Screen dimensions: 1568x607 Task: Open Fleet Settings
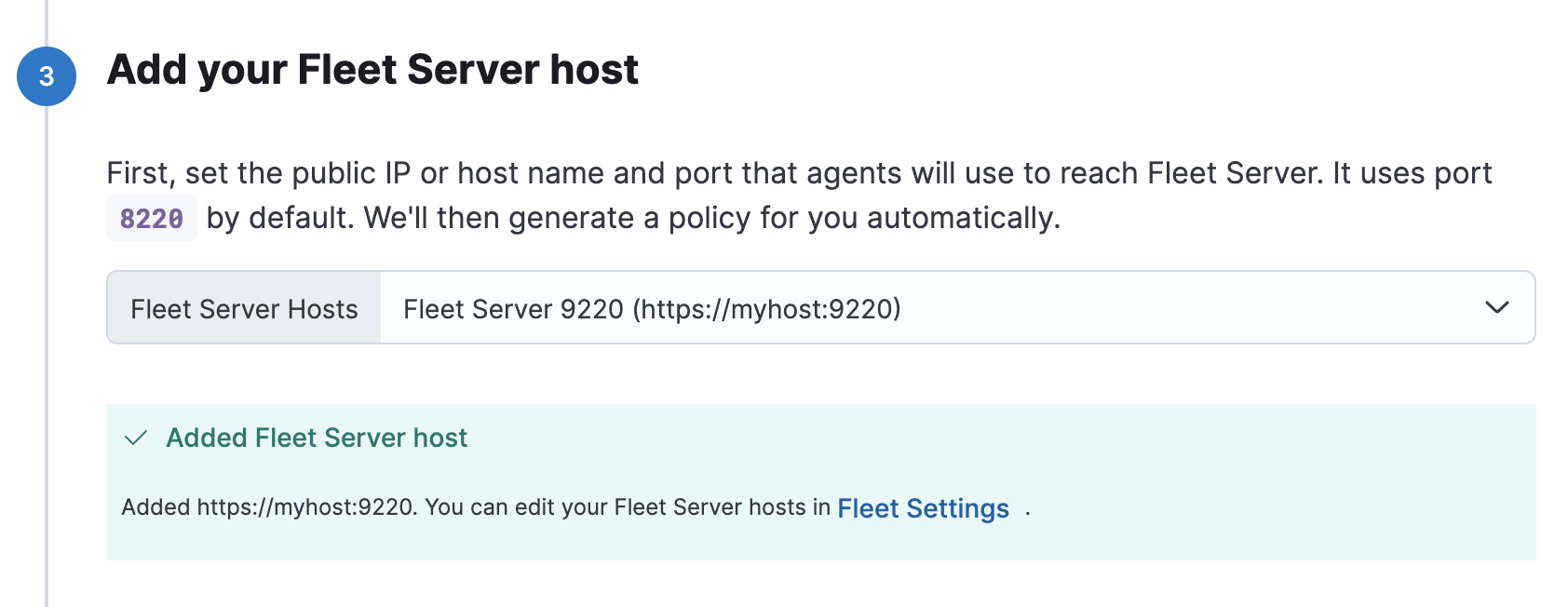(923, 508)
